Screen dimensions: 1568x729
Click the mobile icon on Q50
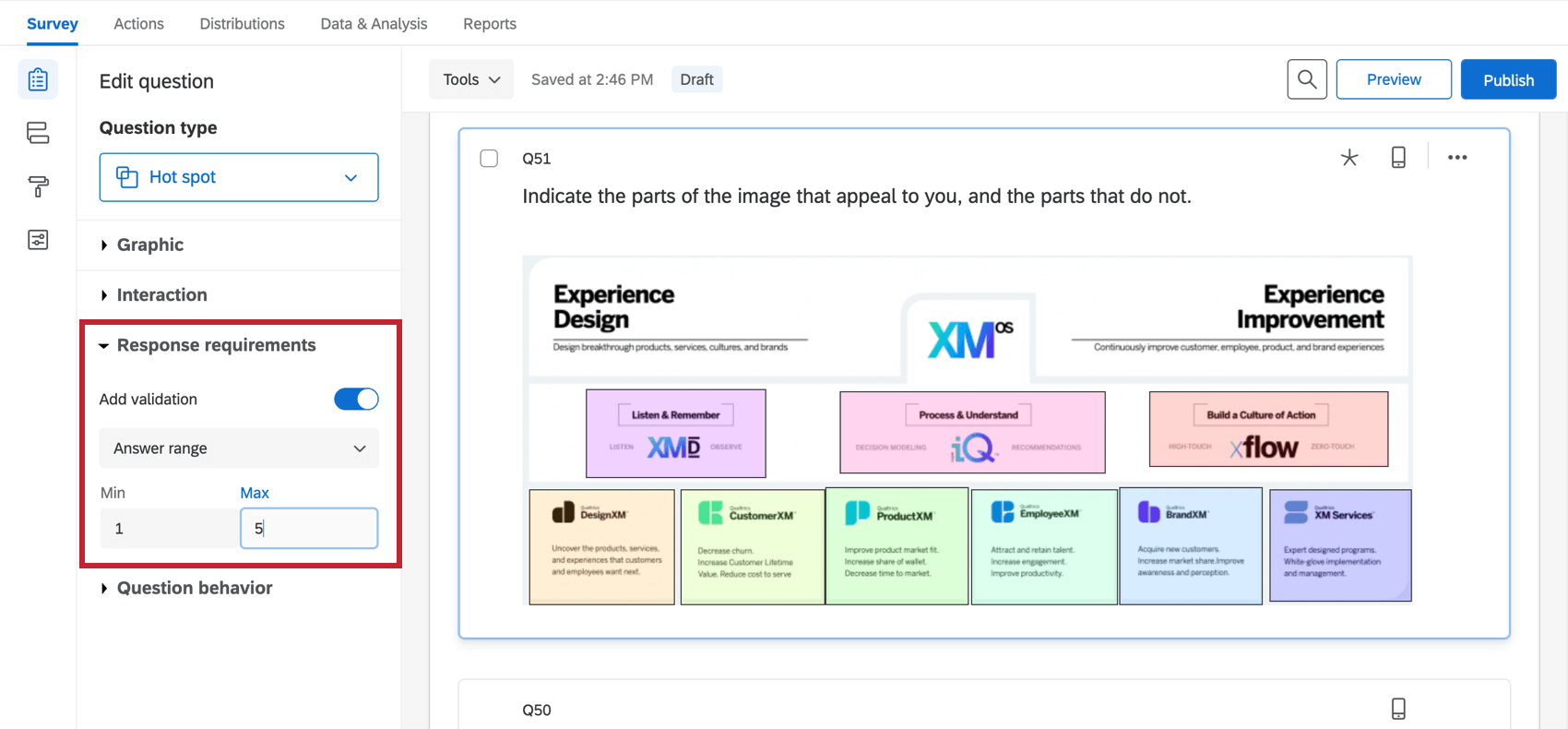(1398, 709)
